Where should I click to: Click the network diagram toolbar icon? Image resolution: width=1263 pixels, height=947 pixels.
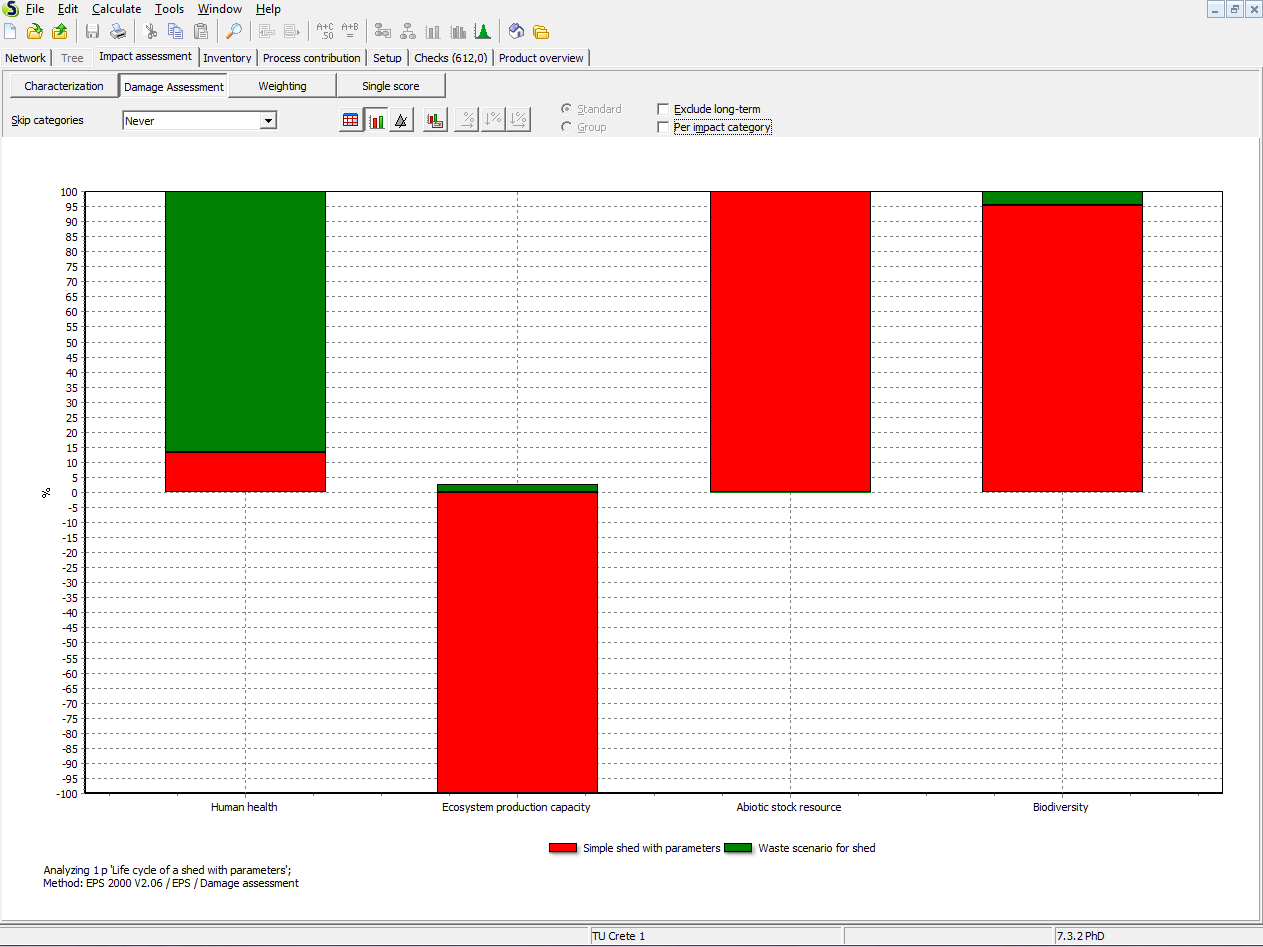click(x=383, y=31)
